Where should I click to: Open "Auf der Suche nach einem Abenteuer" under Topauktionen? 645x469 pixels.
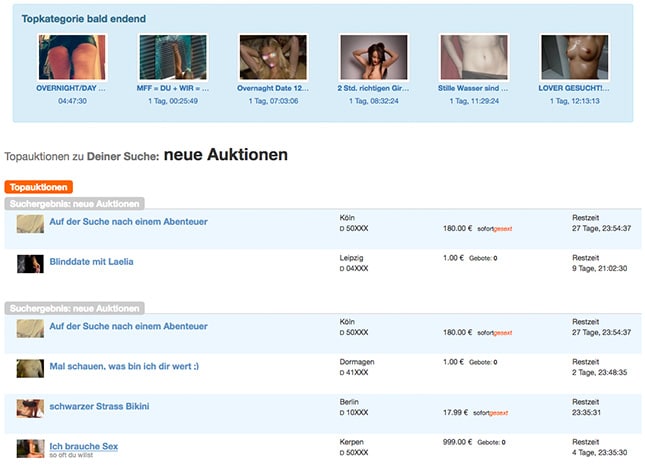pyautogui.click(x=128, y=222)
